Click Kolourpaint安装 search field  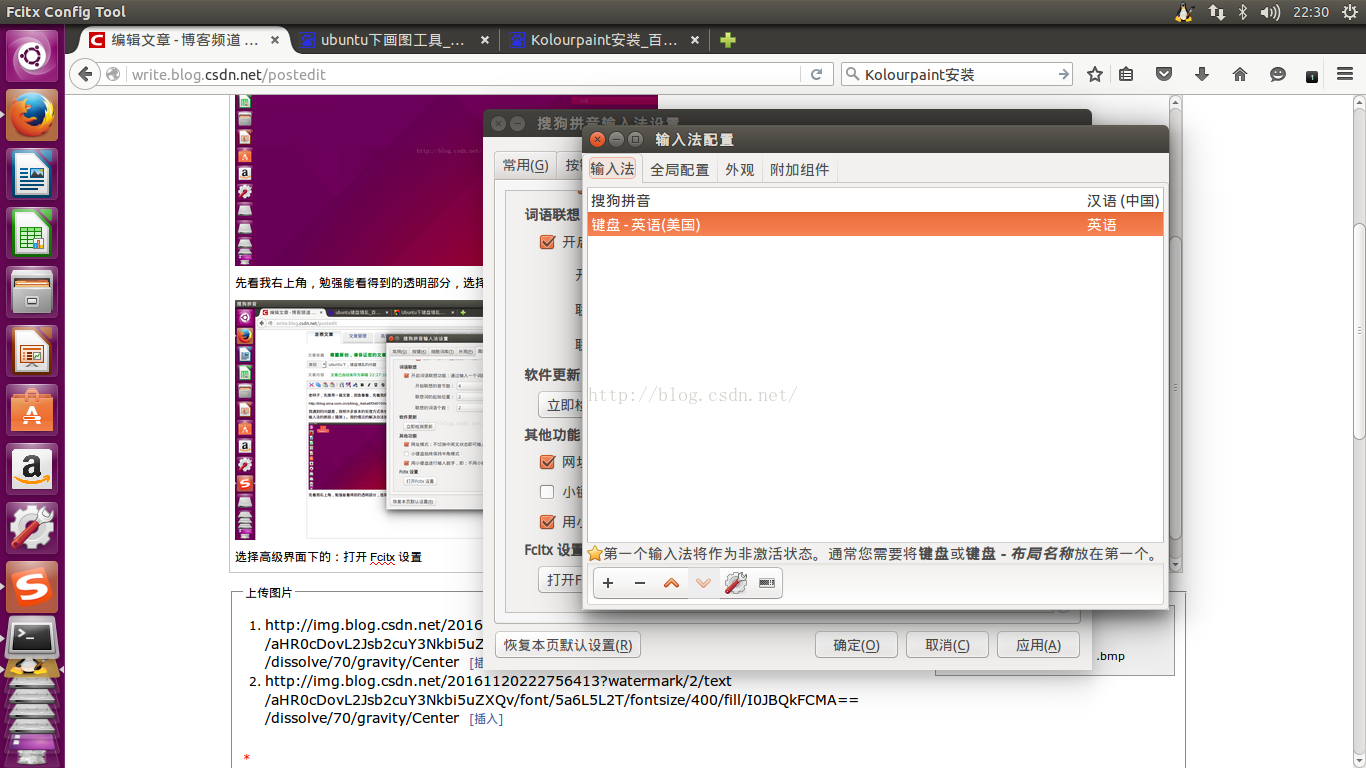[x=957, y=74]
